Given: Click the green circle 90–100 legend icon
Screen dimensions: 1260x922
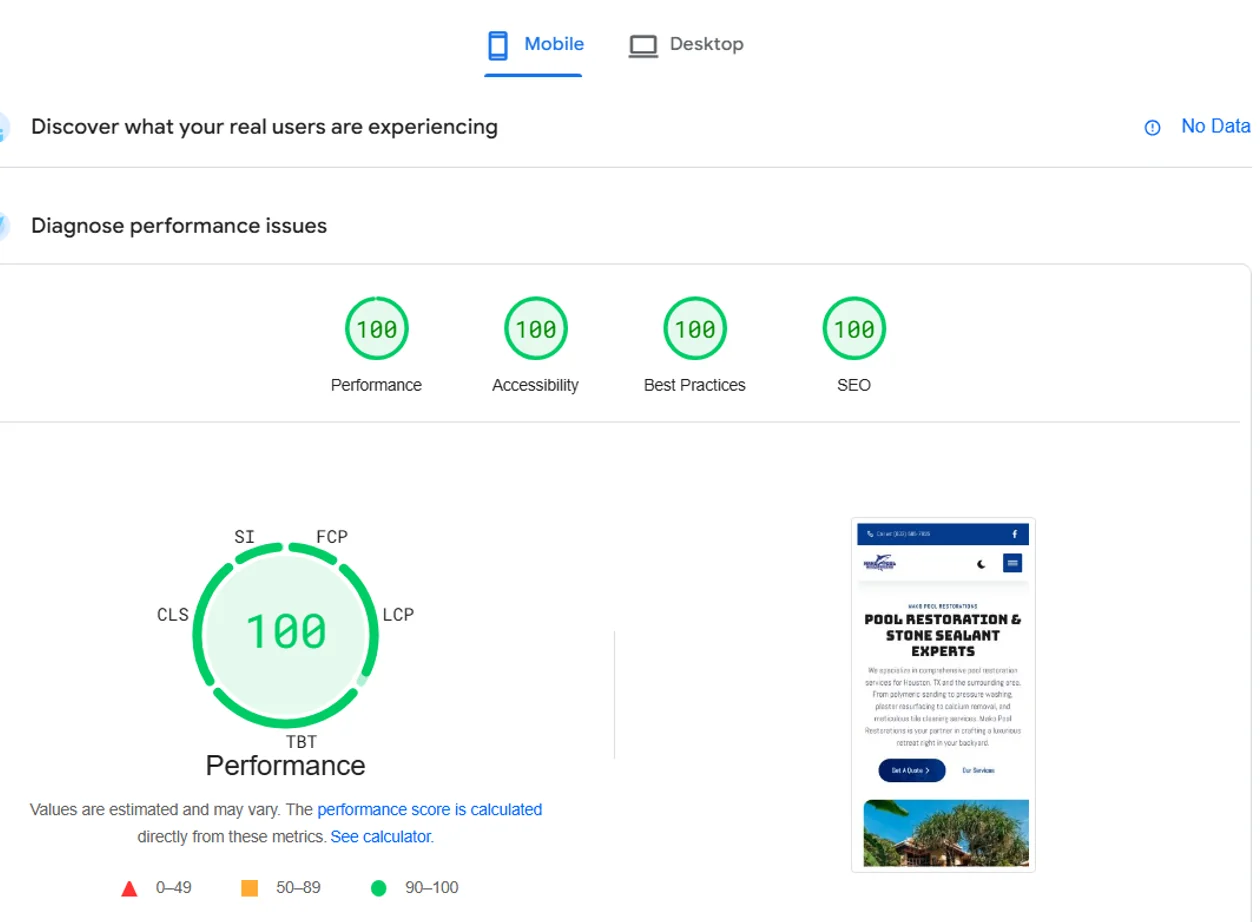Looking at the screenshot, I should [378, 888].
